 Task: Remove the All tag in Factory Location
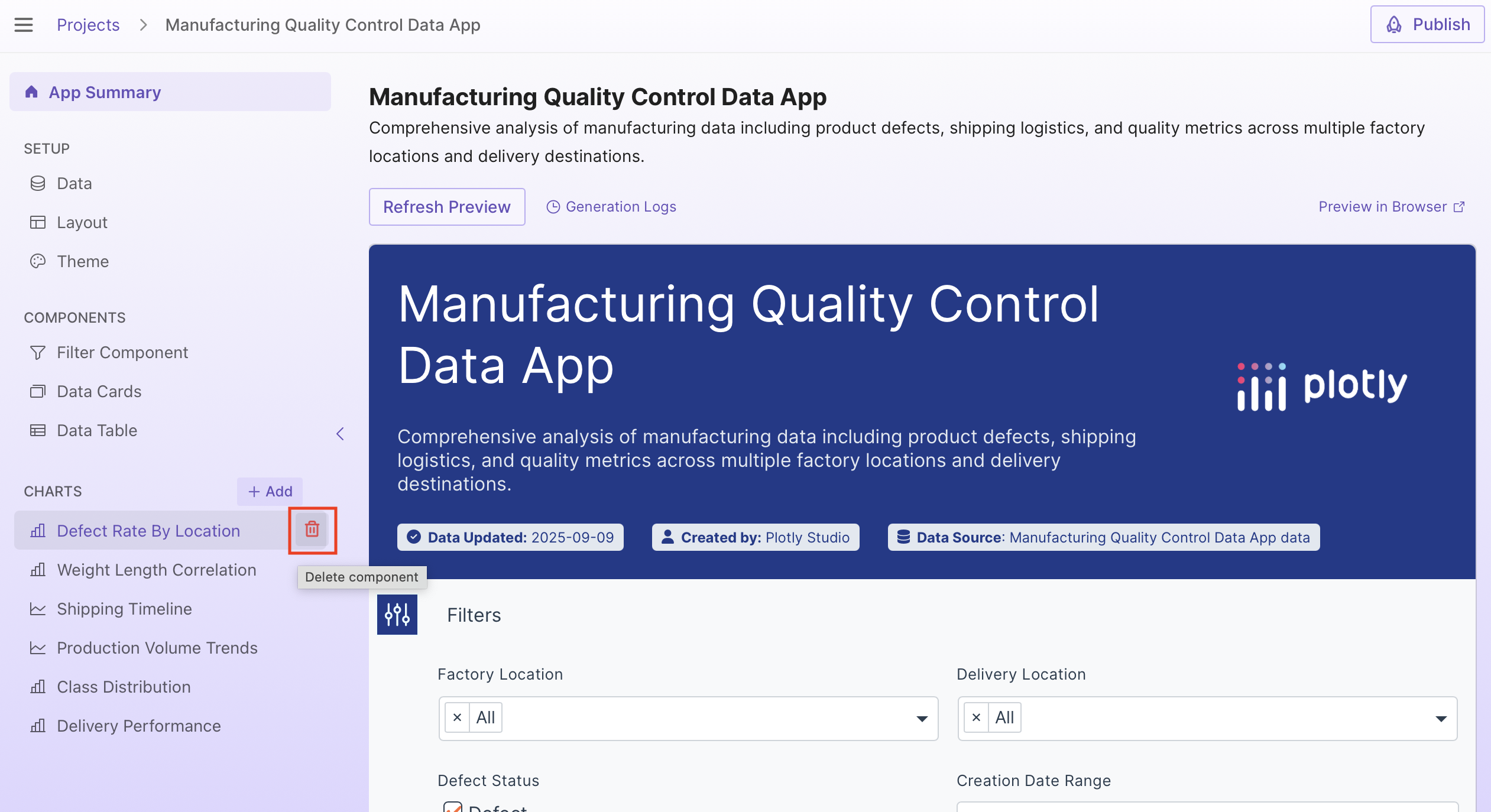457,718
